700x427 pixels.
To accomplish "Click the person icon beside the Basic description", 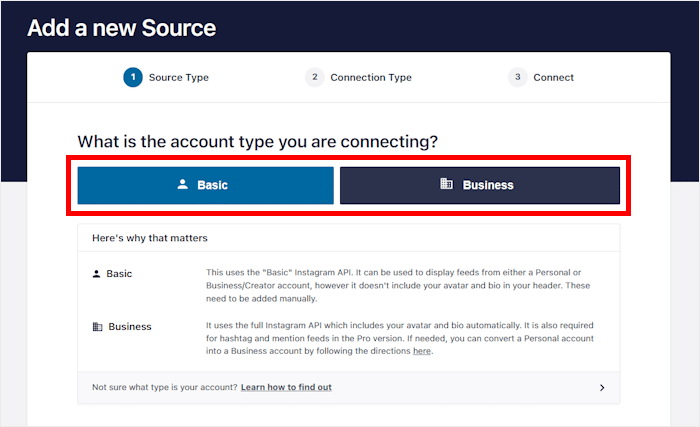I will pyautogui.click(x=96, y=273).
